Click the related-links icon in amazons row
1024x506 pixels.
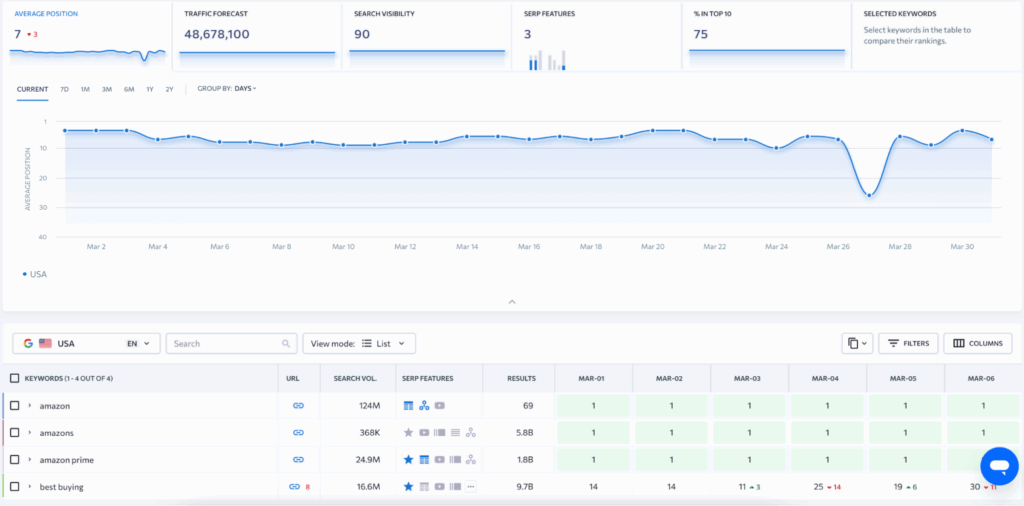(471, 432)
